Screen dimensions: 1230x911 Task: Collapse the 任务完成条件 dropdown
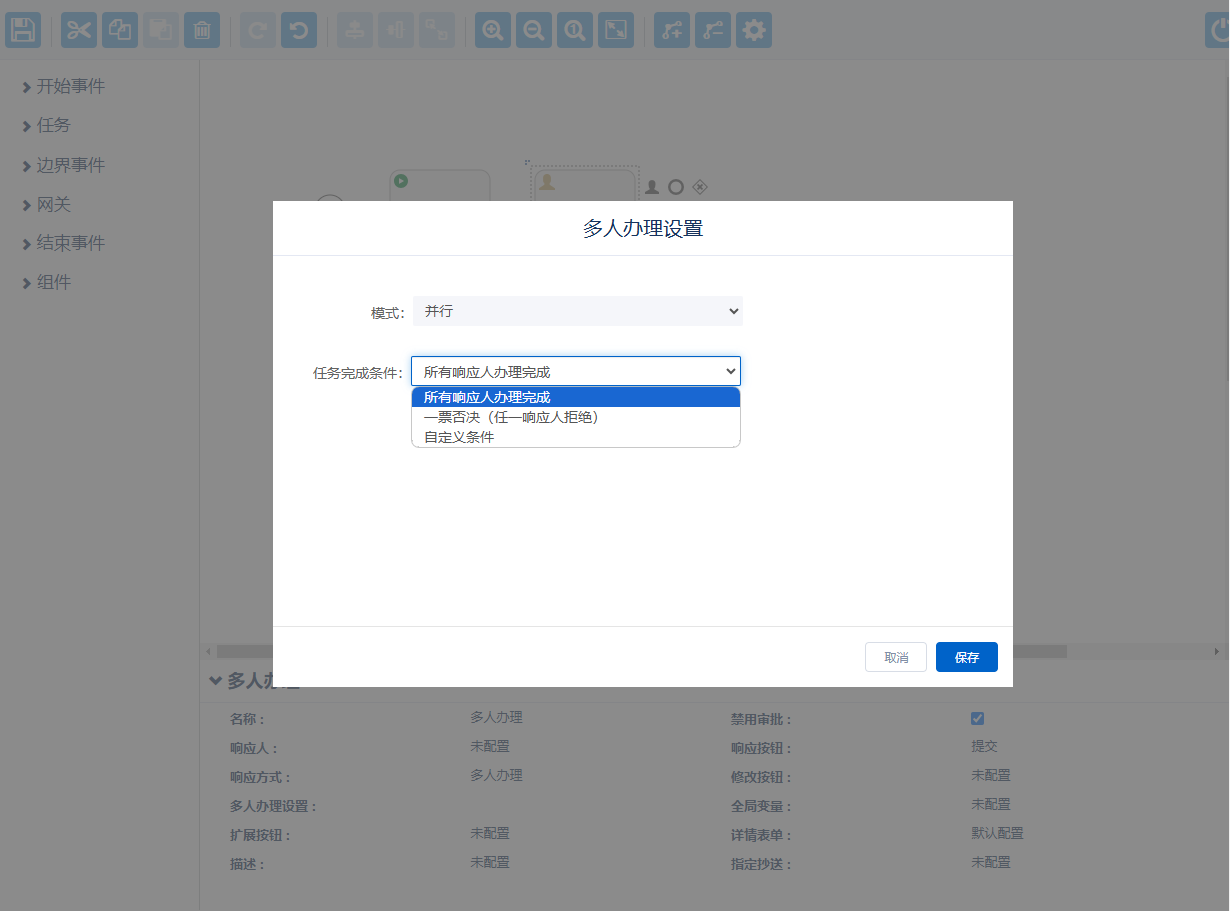coord(576,371)
